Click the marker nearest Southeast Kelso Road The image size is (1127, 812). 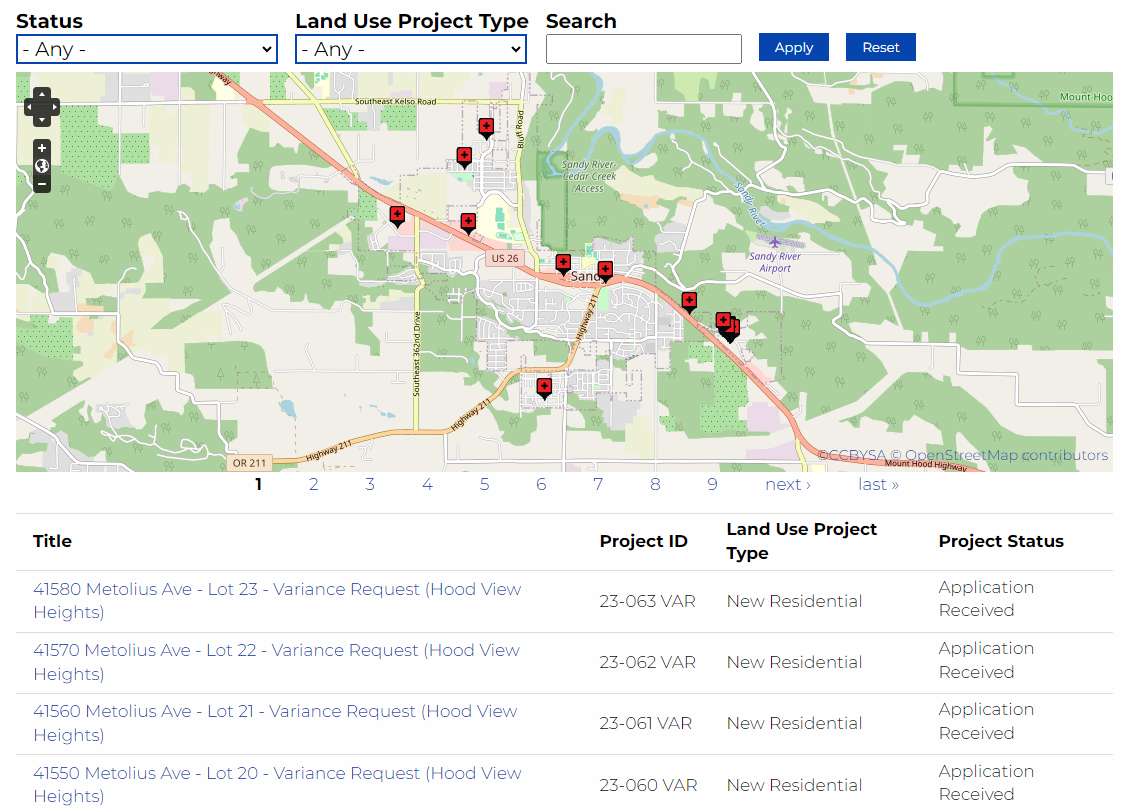pos(486,126)
